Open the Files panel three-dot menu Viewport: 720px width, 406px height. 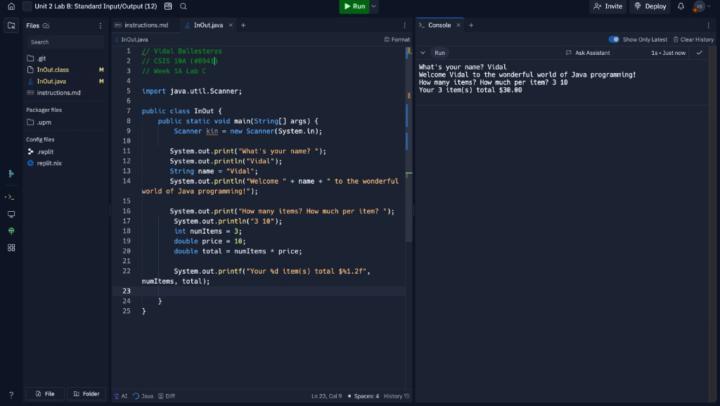[x=100, y=26]
